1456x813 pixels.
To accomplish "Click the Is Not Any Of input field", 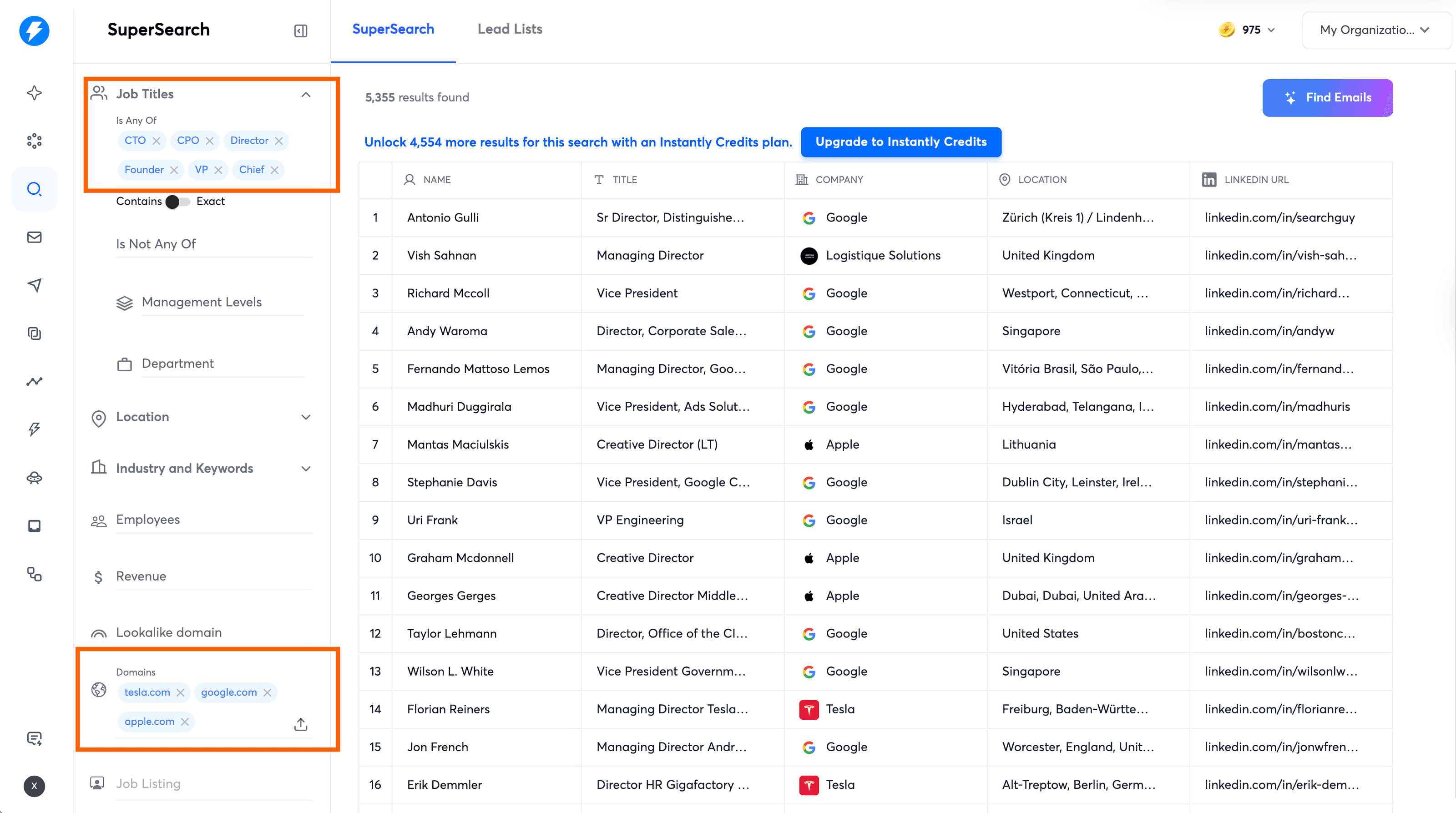I will [214, 244].
